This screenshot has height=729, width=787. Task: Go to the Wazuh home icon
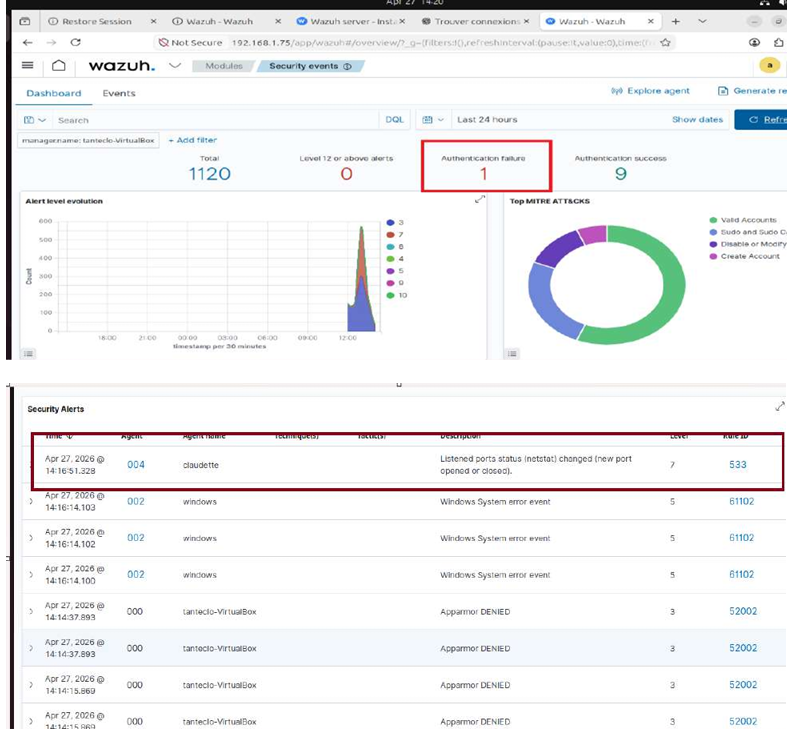click(59, 65)
